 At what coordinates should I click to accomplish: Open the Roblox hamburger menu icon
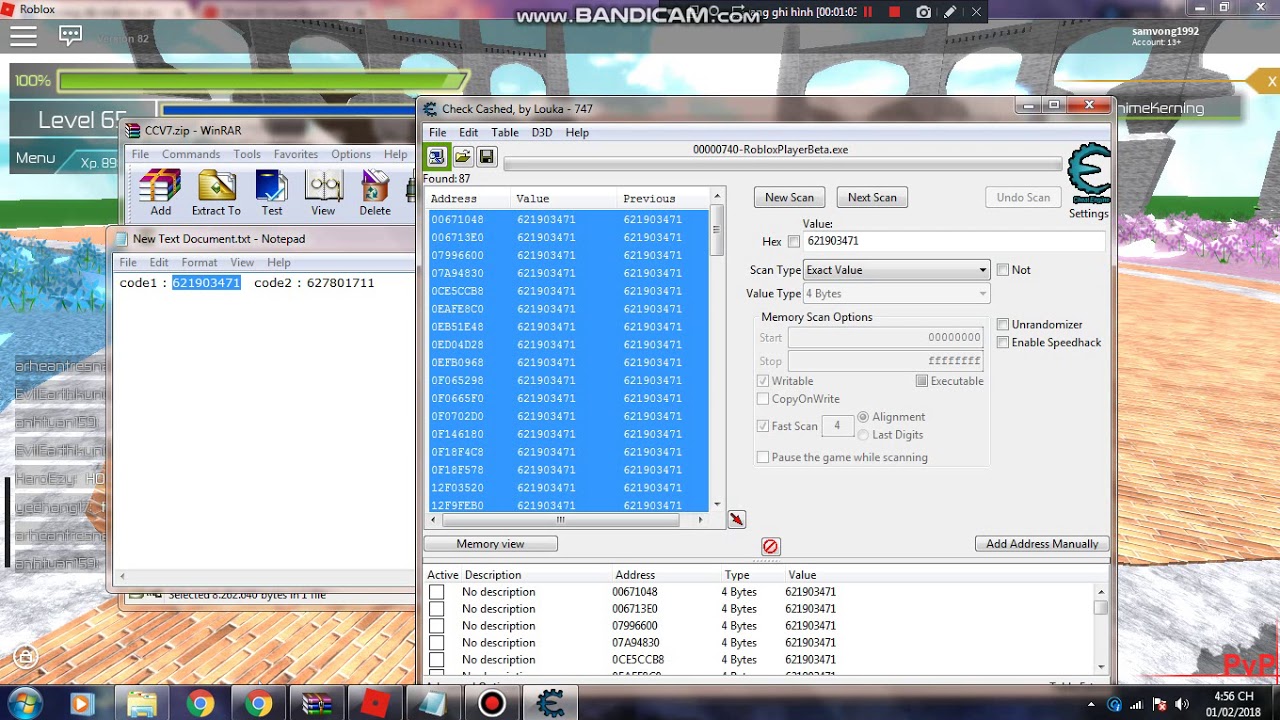[x=23, y=36]
